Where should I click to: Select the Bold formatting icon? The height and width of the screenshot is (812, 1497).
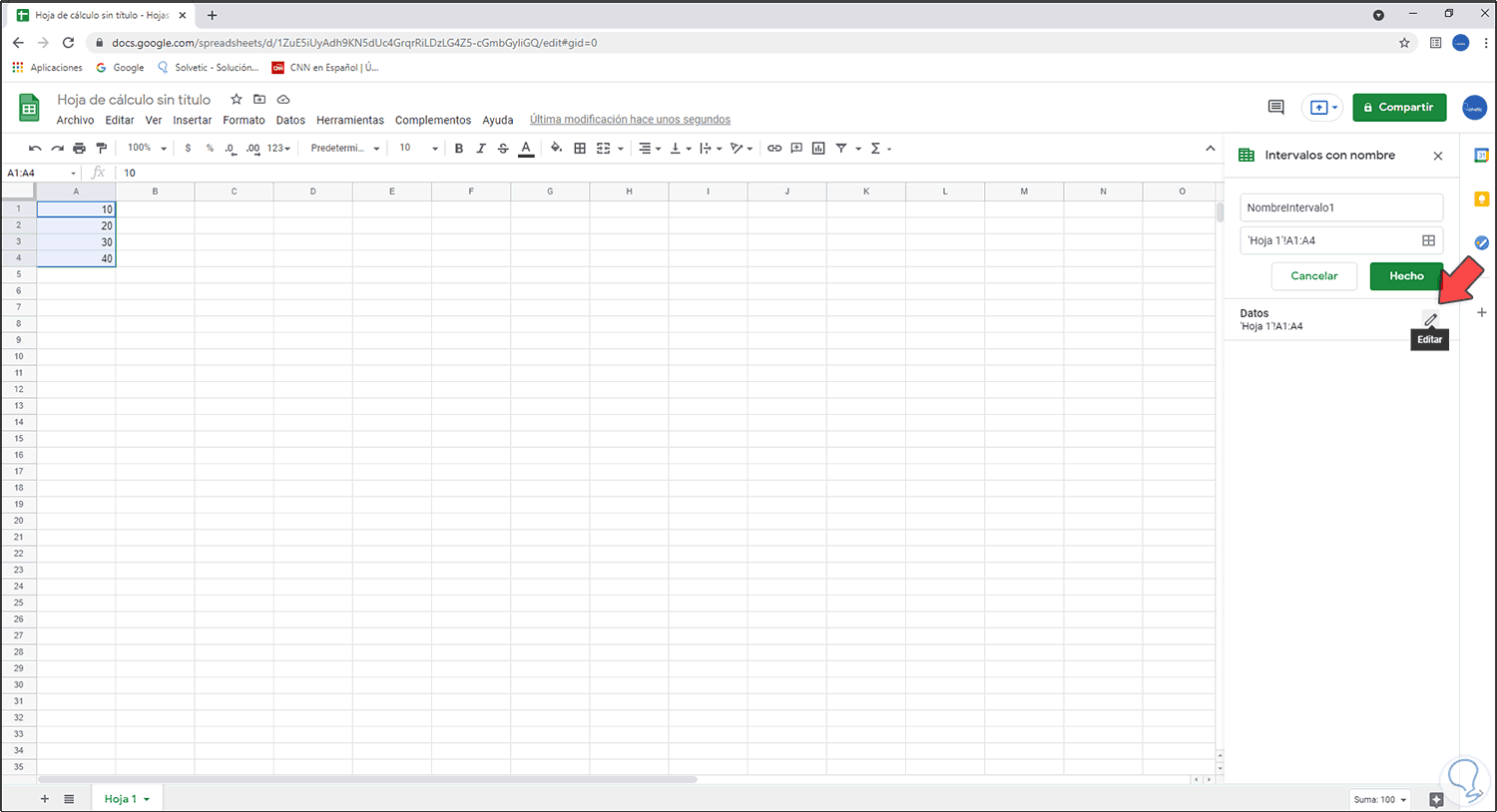click(458, 148)
